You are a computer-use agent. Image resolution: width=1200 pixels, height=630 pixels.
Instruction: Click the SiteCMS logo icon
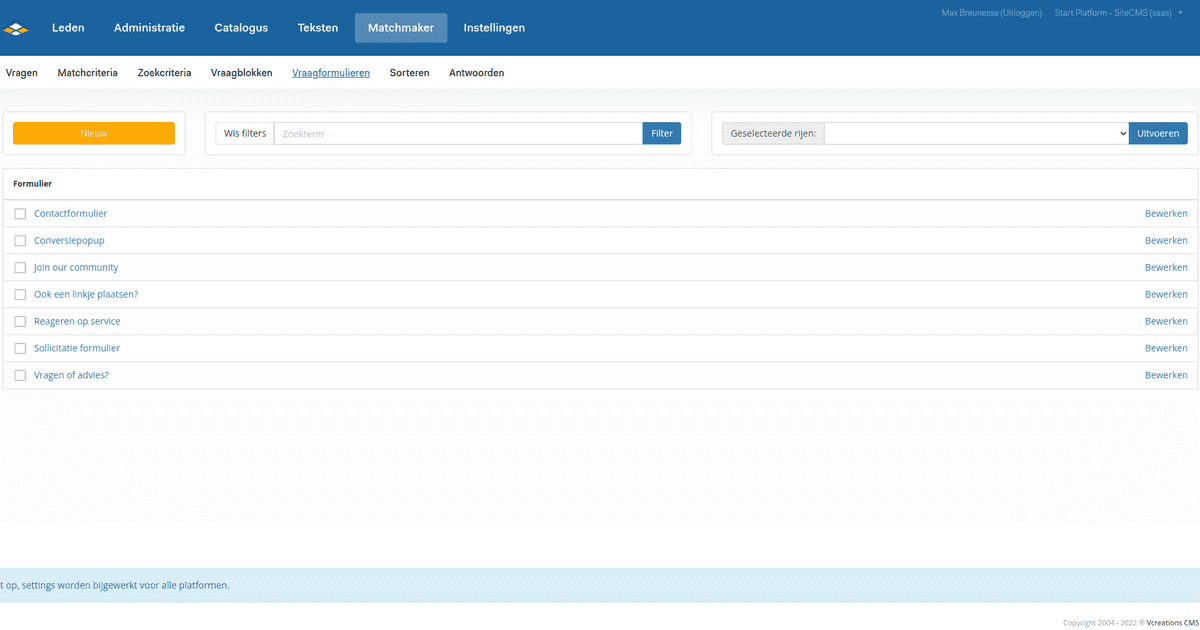coord(16,27)
